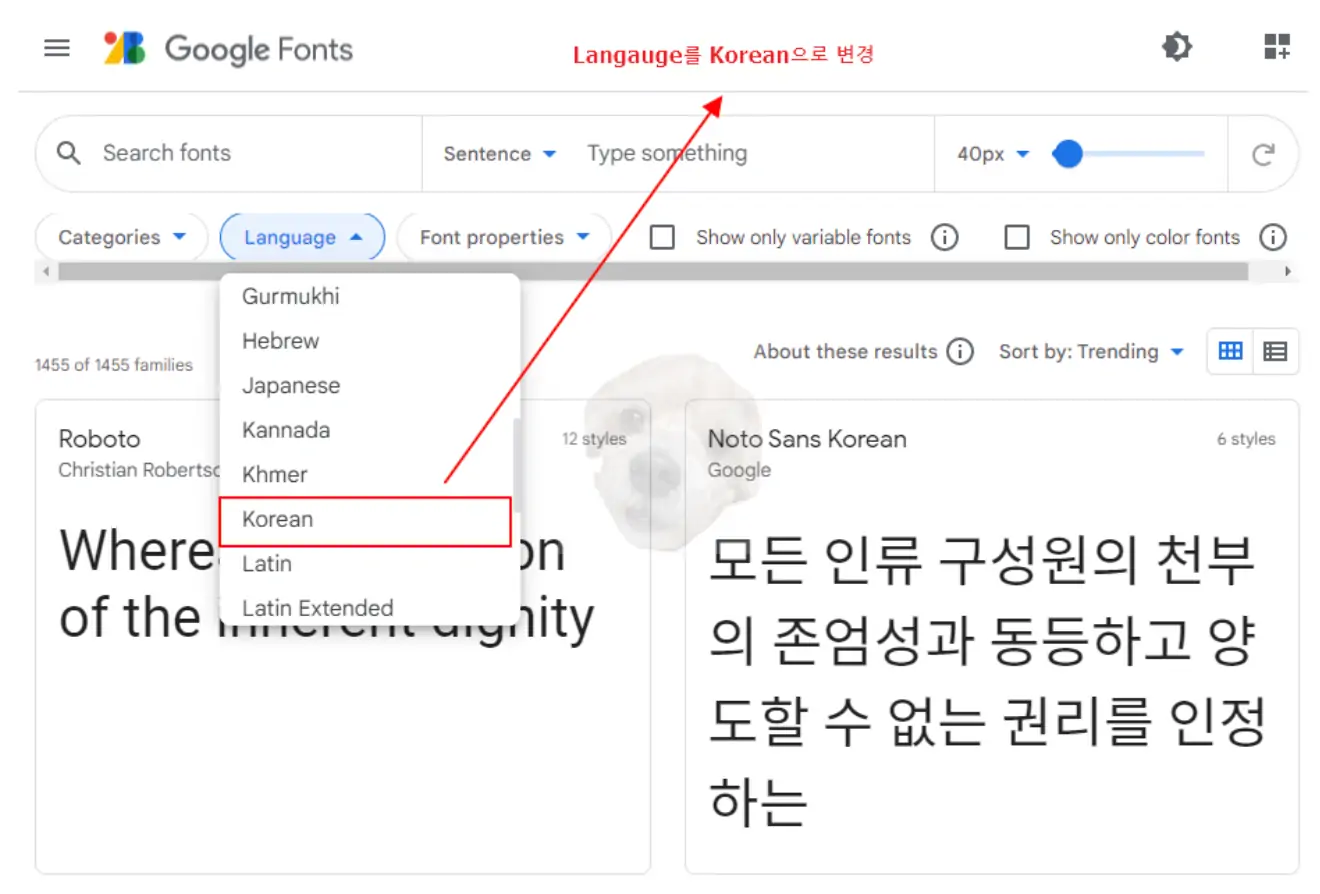This screenshot has width=1320, height=894.
Task: Click the Type something input field
Action: click(666, 153)
